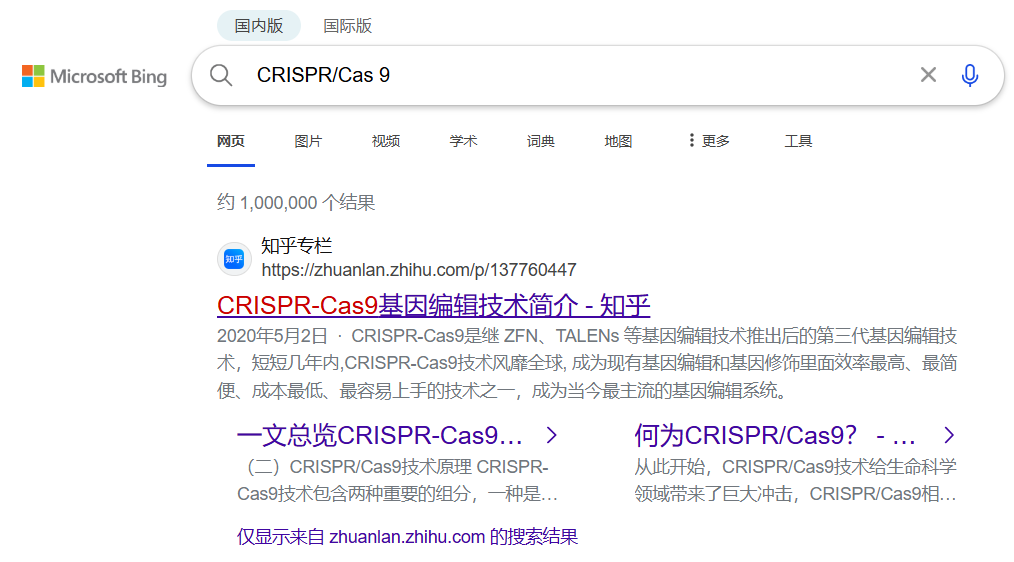1014x562 pixels.
Task: Click 仅显示来自 zhuanlan.zhihu.com 的搜索结果
Action: click(407, 537)
